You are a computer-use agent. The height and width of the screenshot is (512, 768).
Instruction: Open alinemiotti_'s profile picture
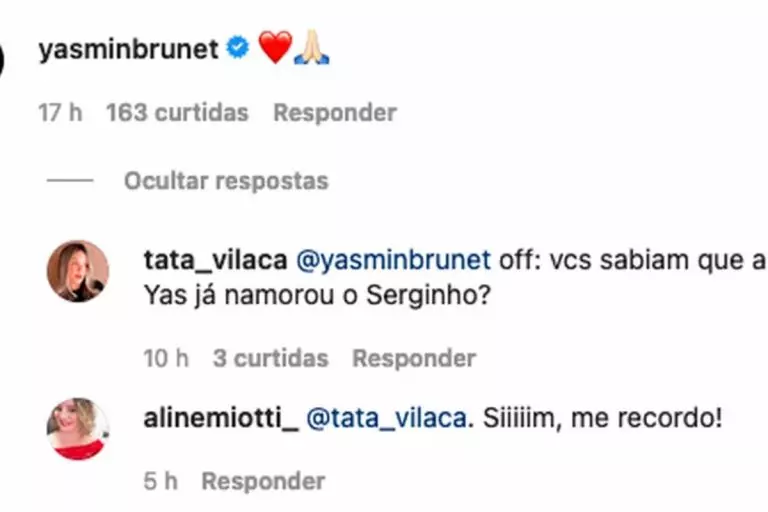(78, 429)
